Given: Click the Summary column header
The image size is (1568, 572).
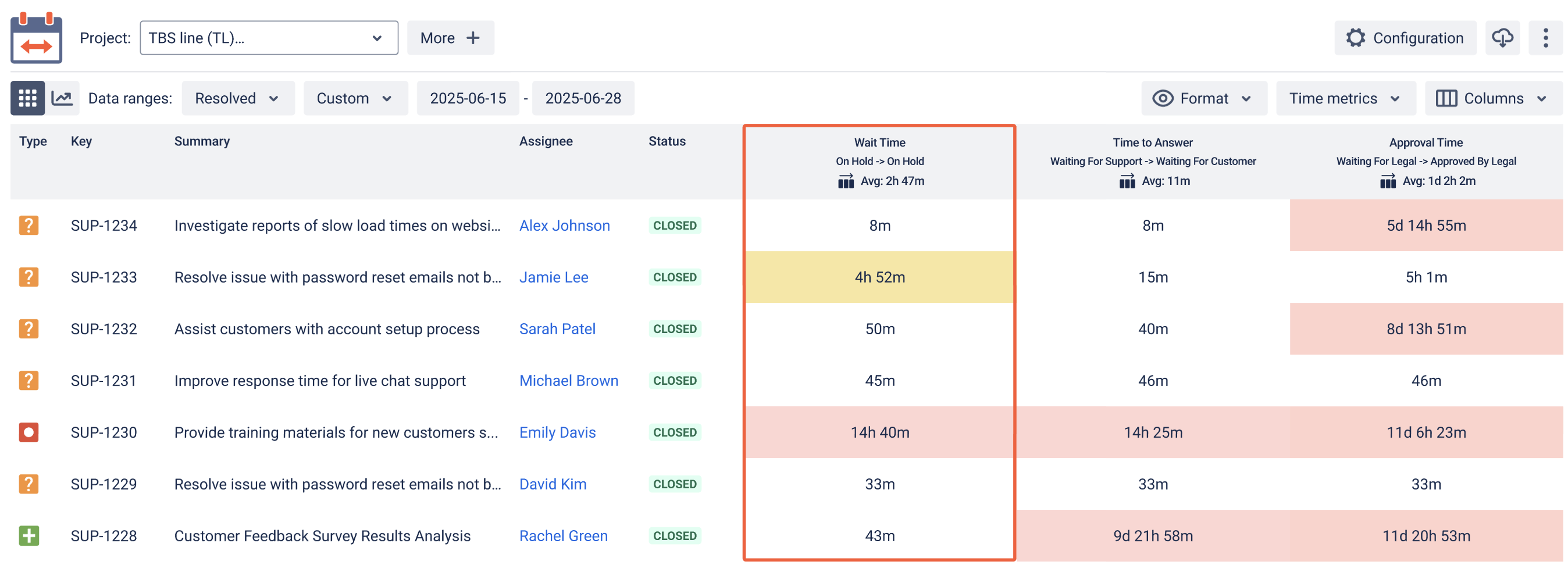Looking at the screenshot, I should (201, 141).
